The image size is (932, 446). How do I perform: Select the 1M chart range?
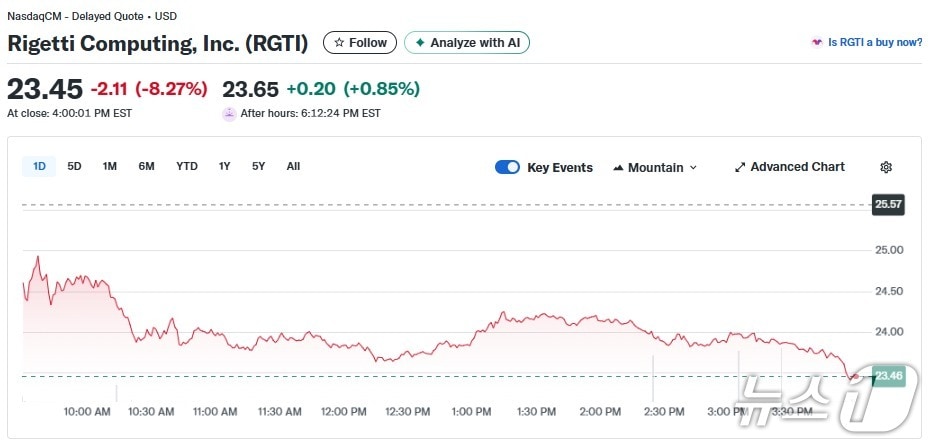coord(109,167)
